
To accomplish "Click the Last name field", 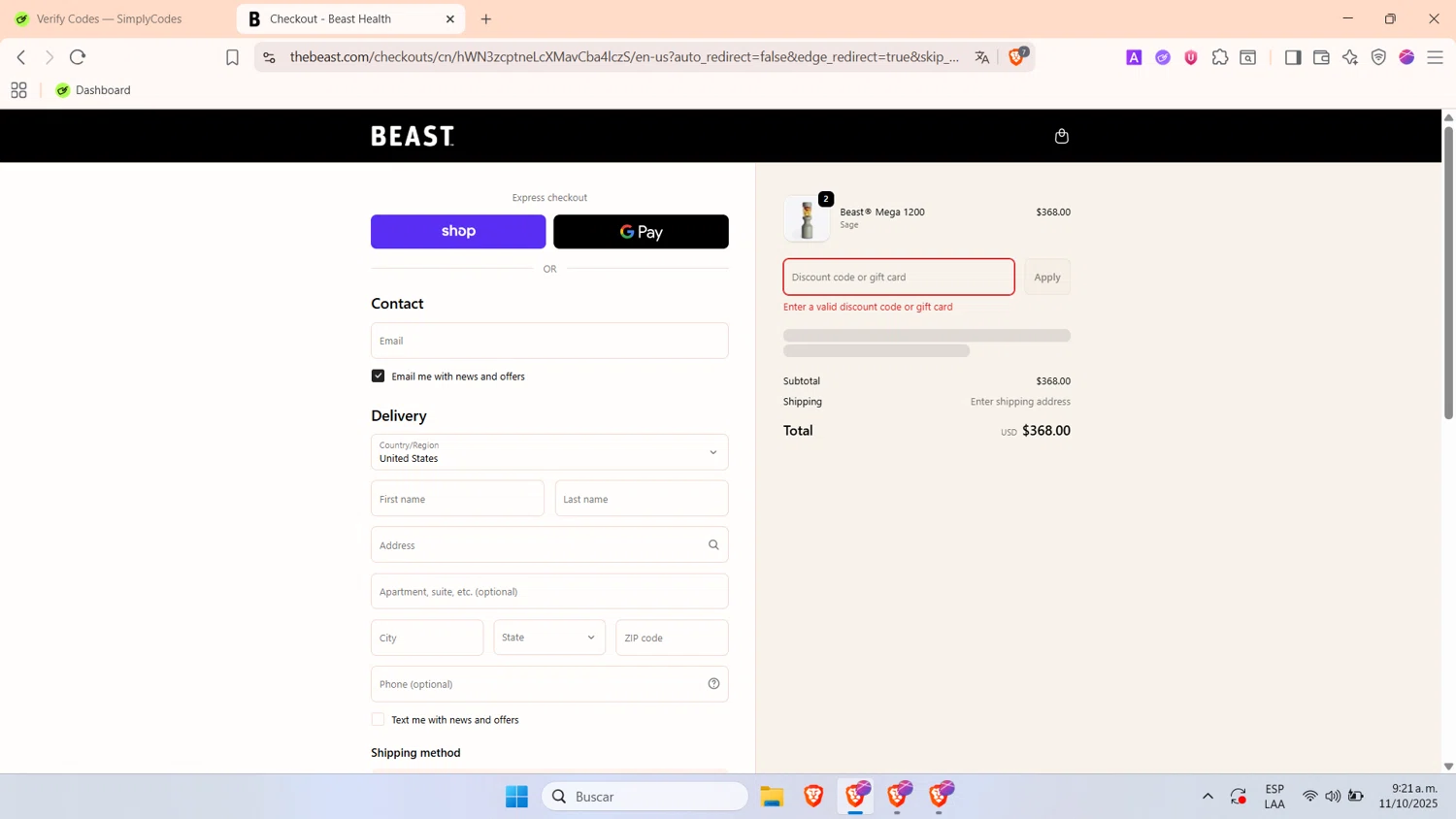I will point(642,499).
